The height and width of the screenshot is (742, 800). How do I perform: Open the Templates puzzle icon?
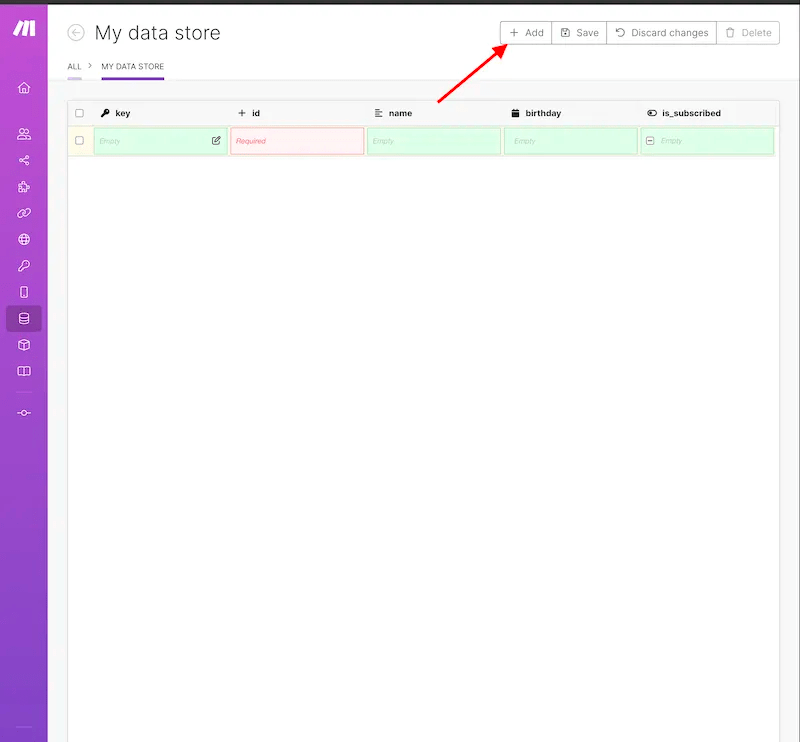pos(23,186)
